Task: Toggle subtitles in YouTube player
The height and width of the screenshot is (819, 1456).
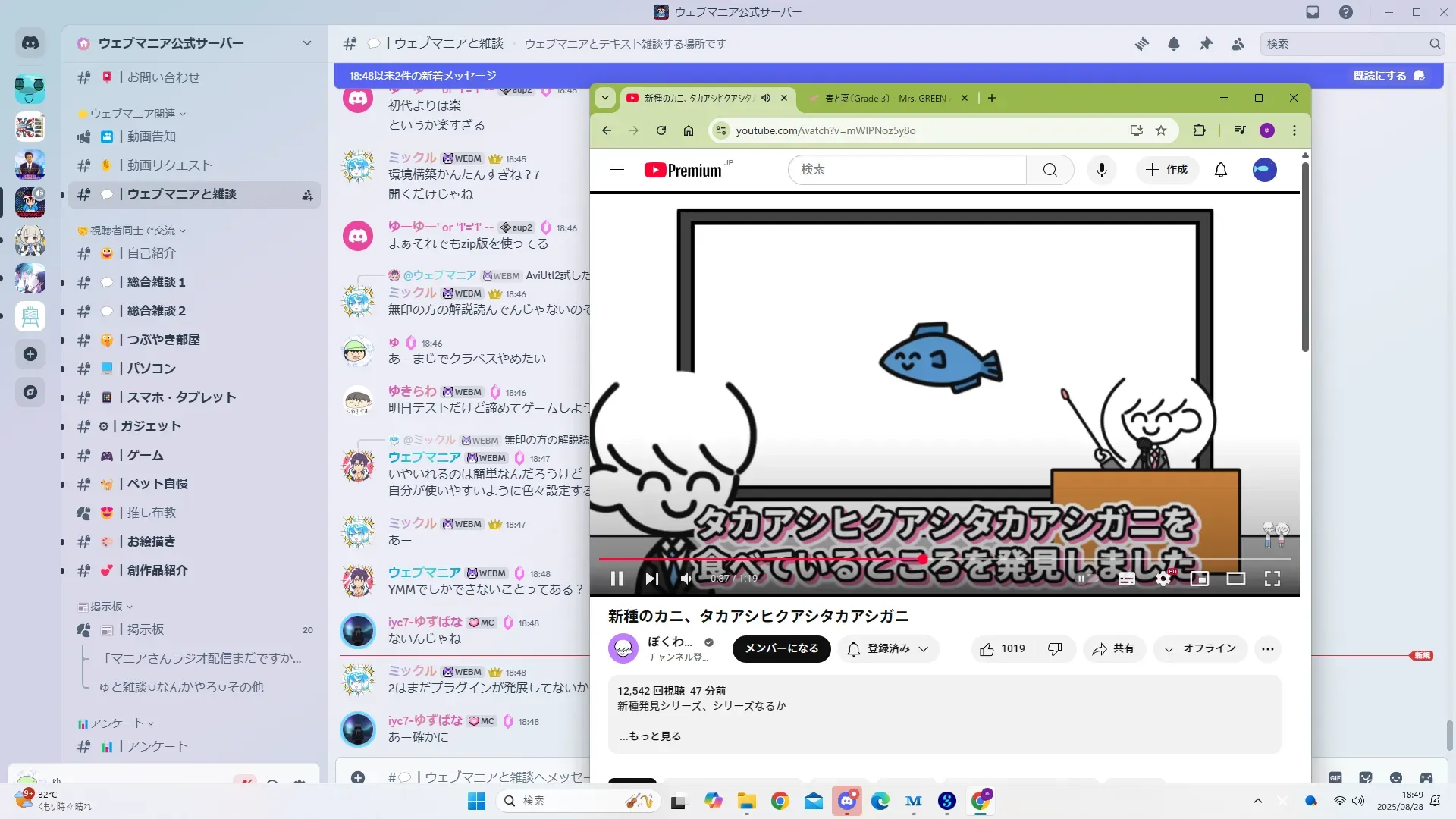Action: coord(1127,579)
